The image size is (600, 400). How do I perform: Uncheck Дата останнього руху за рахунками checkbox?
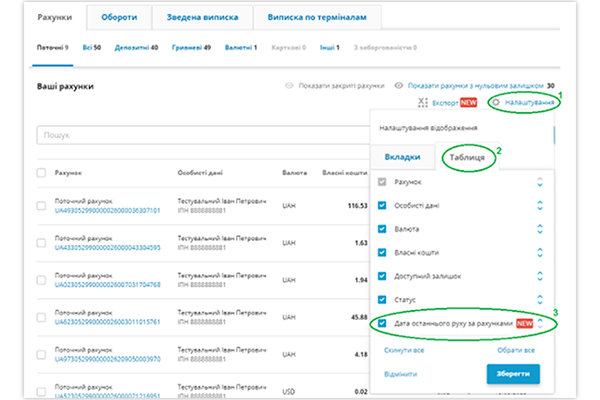click(x=381, y=324)
